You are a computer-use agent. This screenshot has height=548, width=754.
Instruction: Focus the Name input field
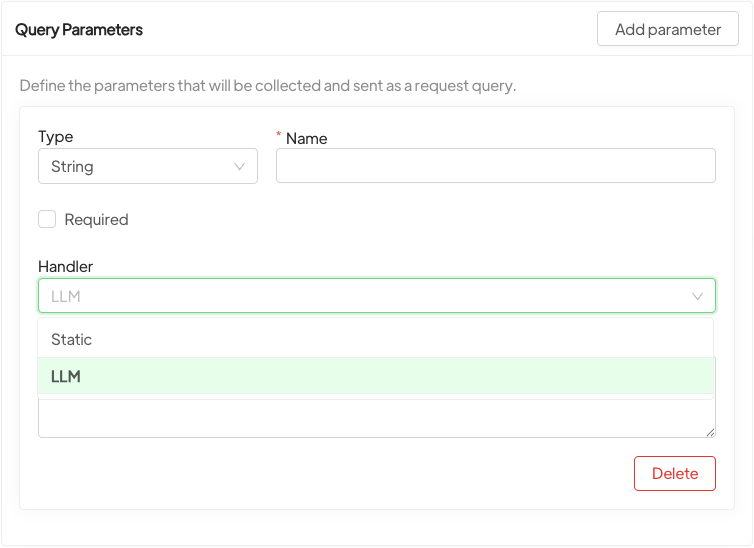pos(495,166)
